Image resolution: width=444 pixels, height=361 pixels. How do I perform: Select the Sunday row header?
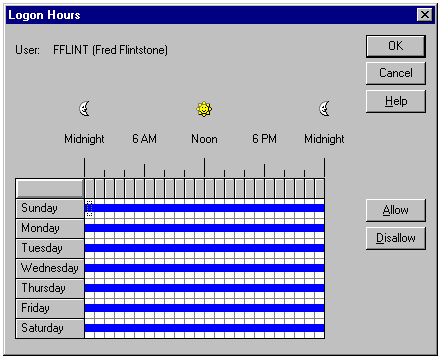(50, 209)
